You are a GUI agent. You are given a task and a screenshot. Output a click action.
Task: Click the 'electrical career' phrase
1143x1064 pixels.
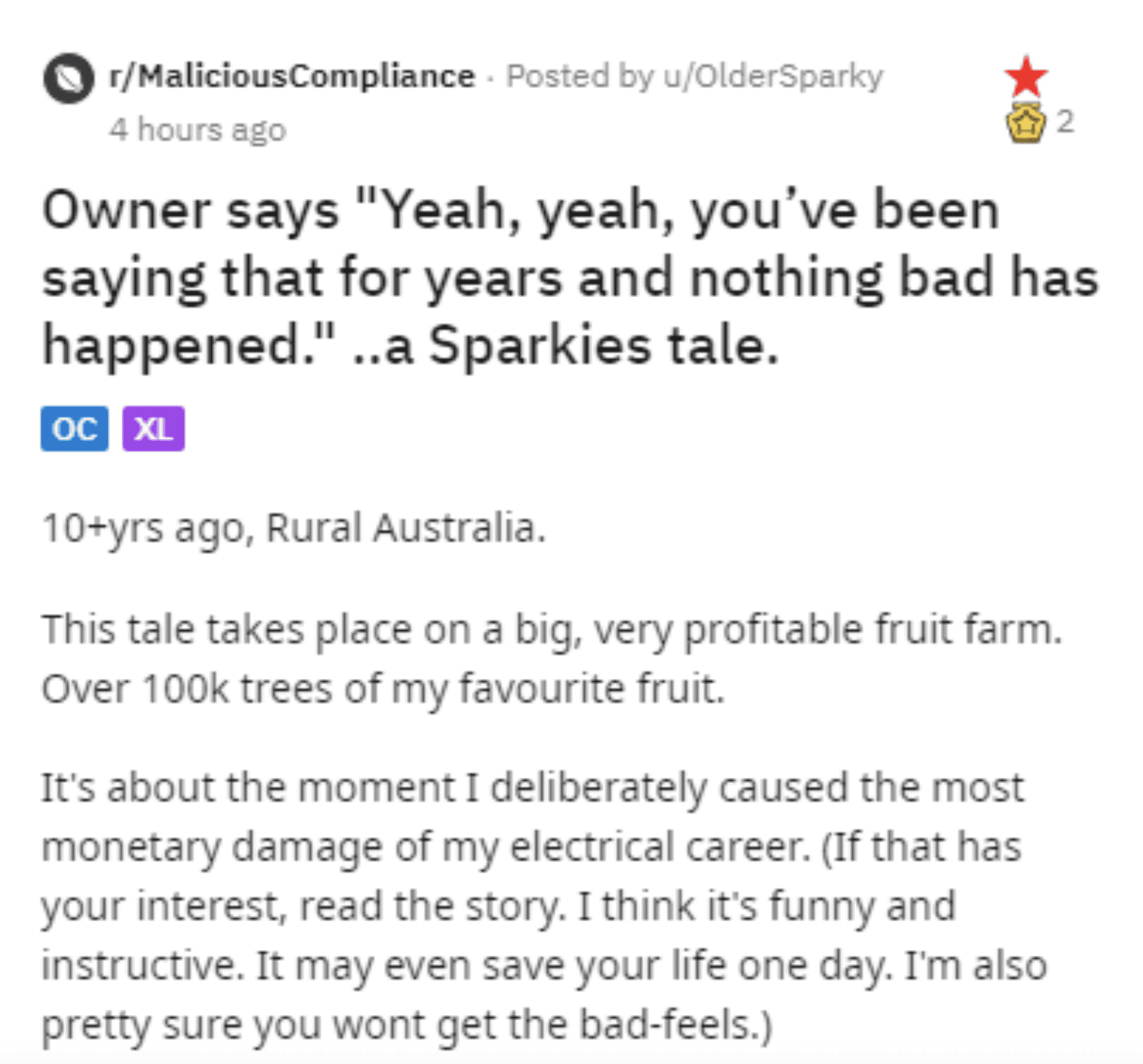point(660,848)
